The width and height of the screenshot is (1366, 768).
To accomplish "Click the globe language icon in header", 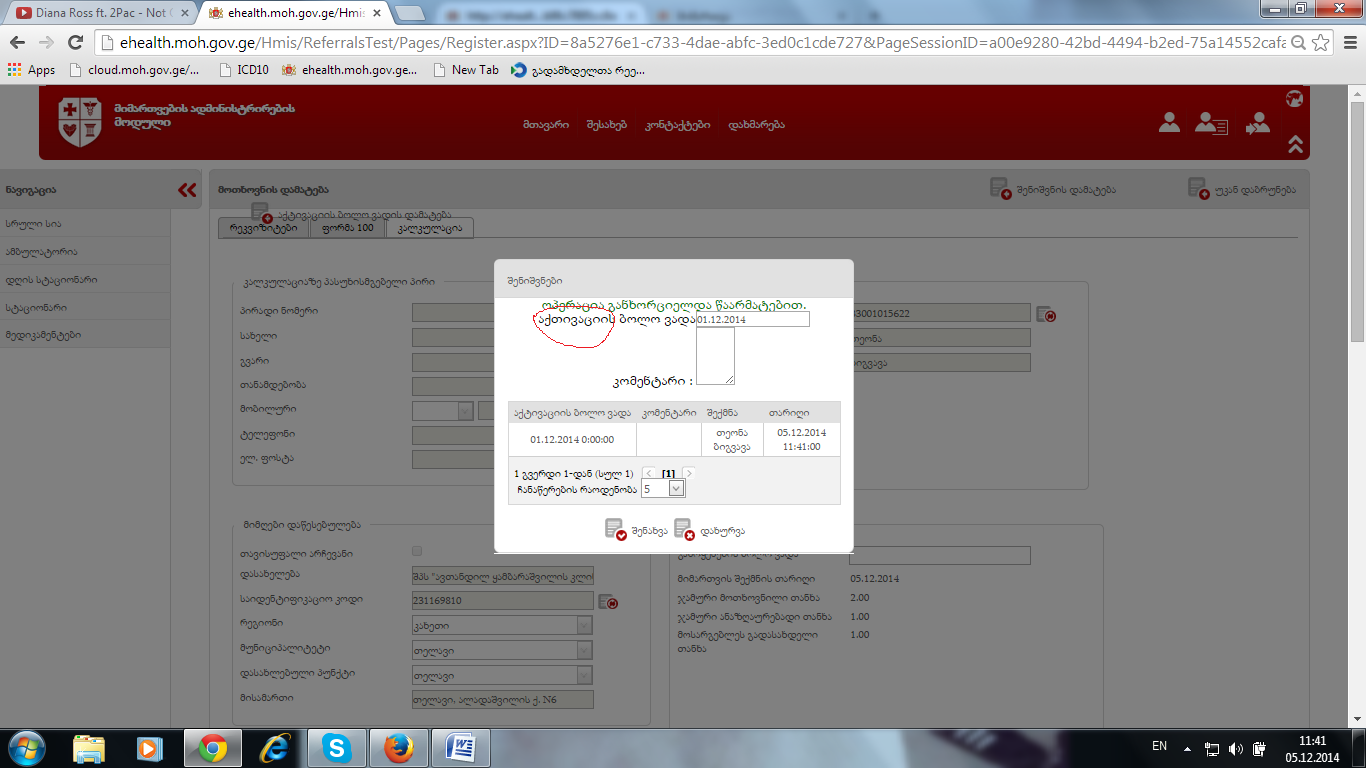I will 1294,98.
